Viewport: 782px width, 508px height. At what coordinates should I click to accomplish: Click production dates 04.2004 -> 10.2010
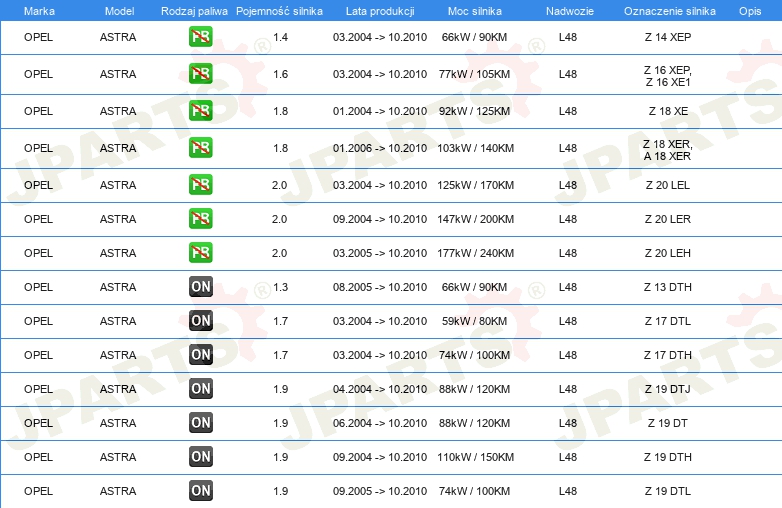[x=380, y=389]
